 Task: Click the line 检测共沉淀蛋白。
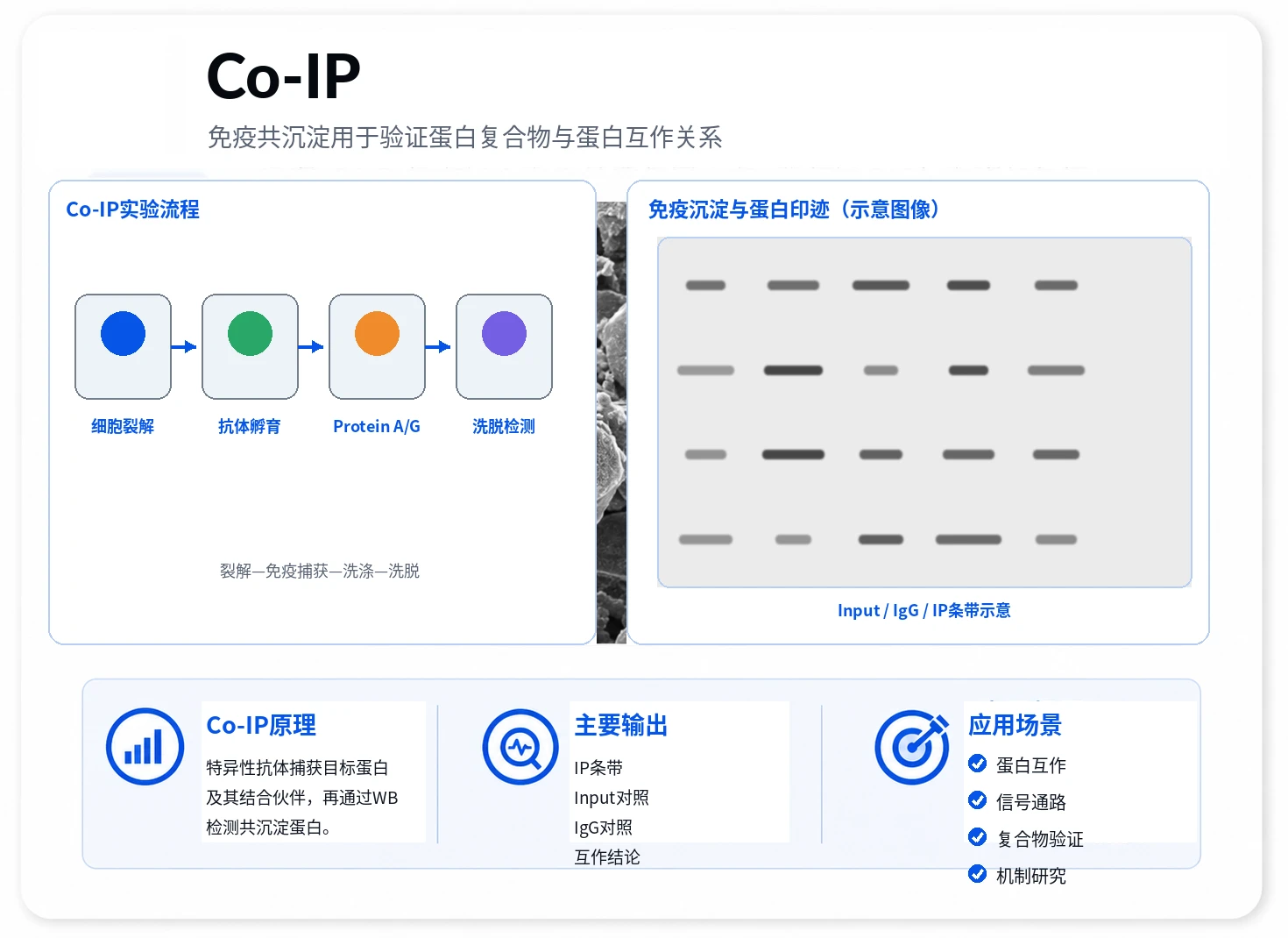[x=268, y=828]
